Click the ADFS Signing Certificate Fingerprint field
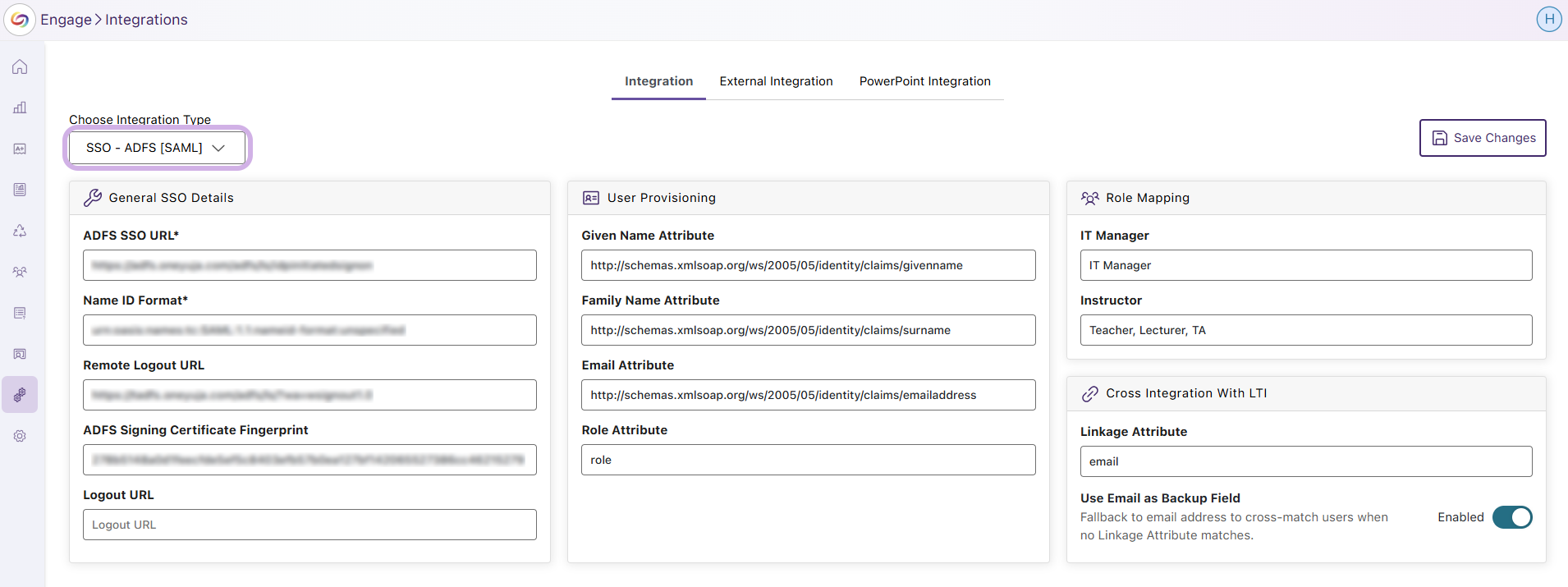The height and width of the screenshot is (587, 1568). (309, 460)
